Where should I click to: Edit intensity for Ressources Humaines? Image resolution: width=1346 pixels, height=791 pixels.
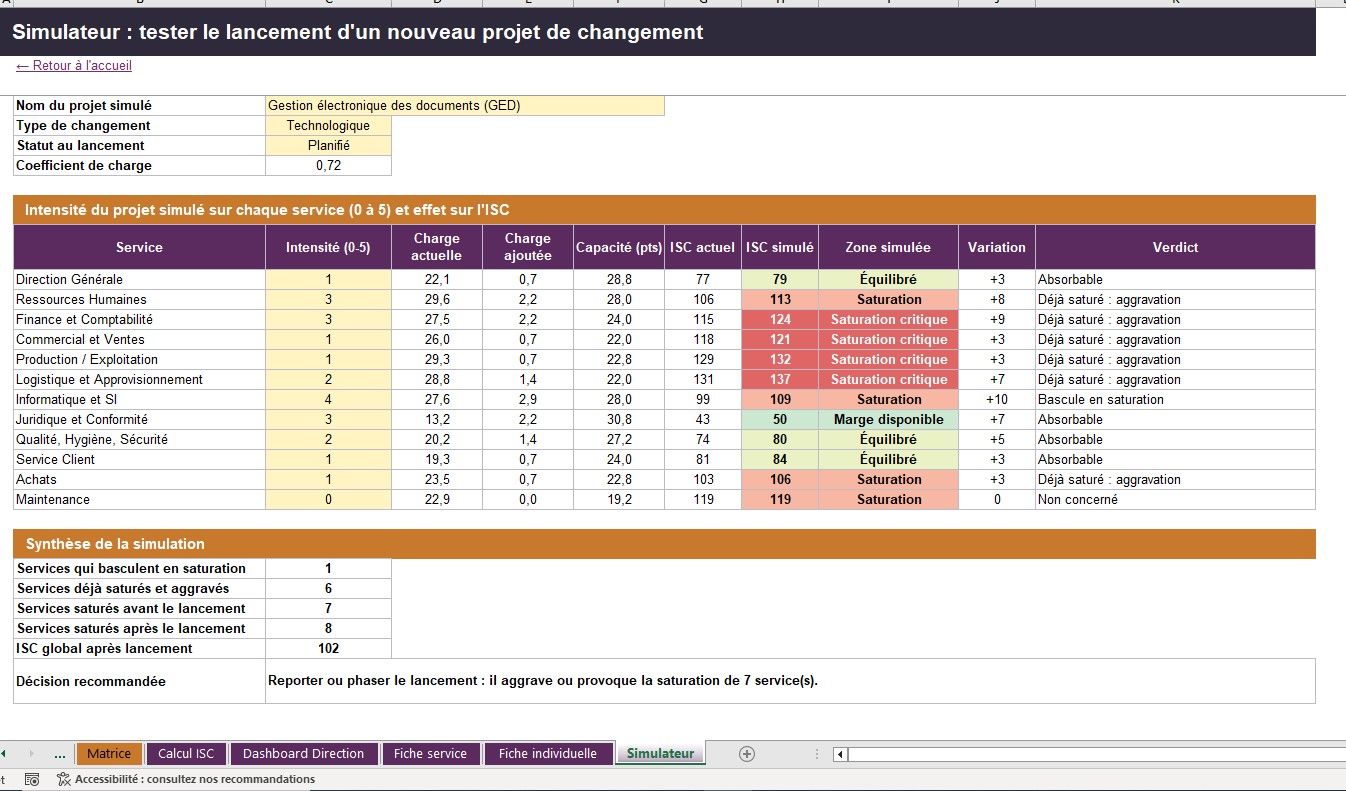coord(328,300)
